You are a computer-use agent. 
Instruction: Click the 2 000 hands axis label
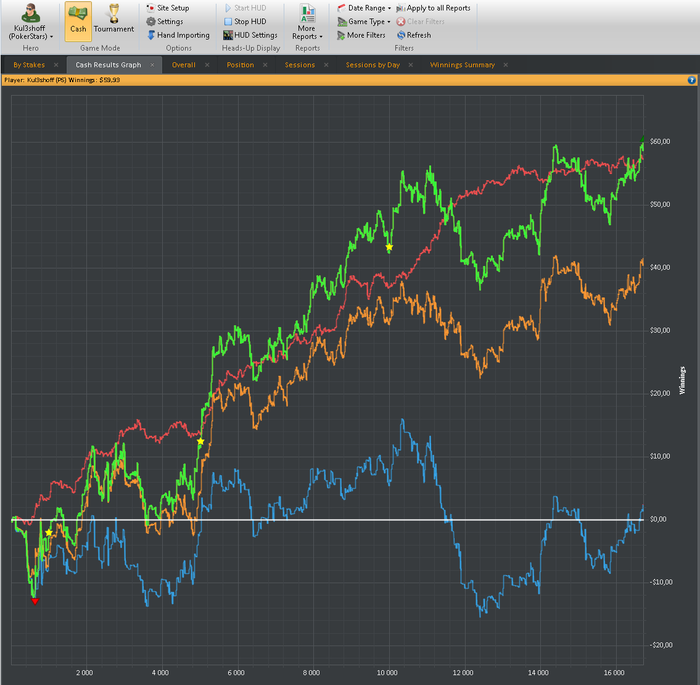click(x=84, y=672)
